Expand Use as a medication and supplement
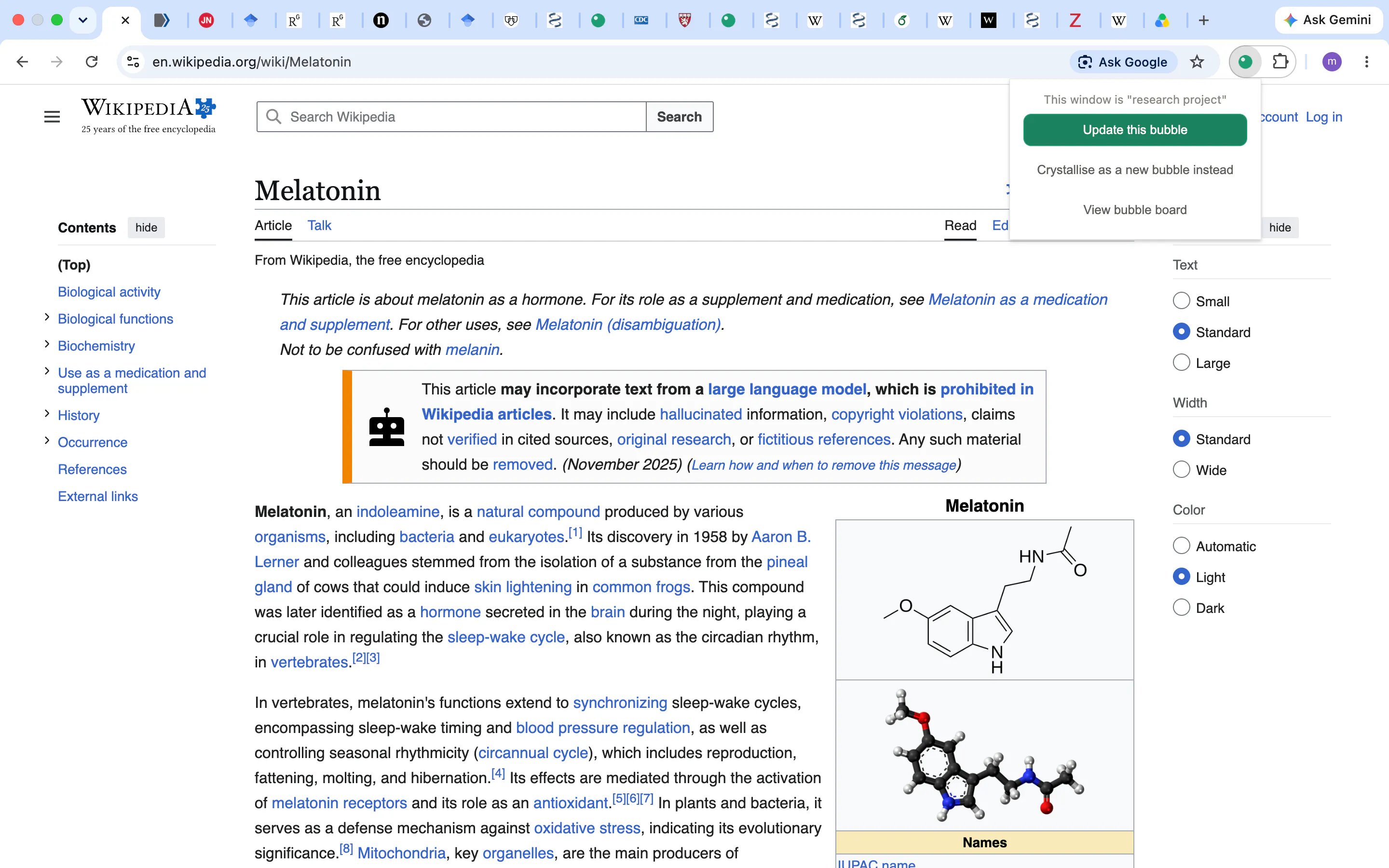The width and height of the screenshot is (1389, 868). (47, 371)
